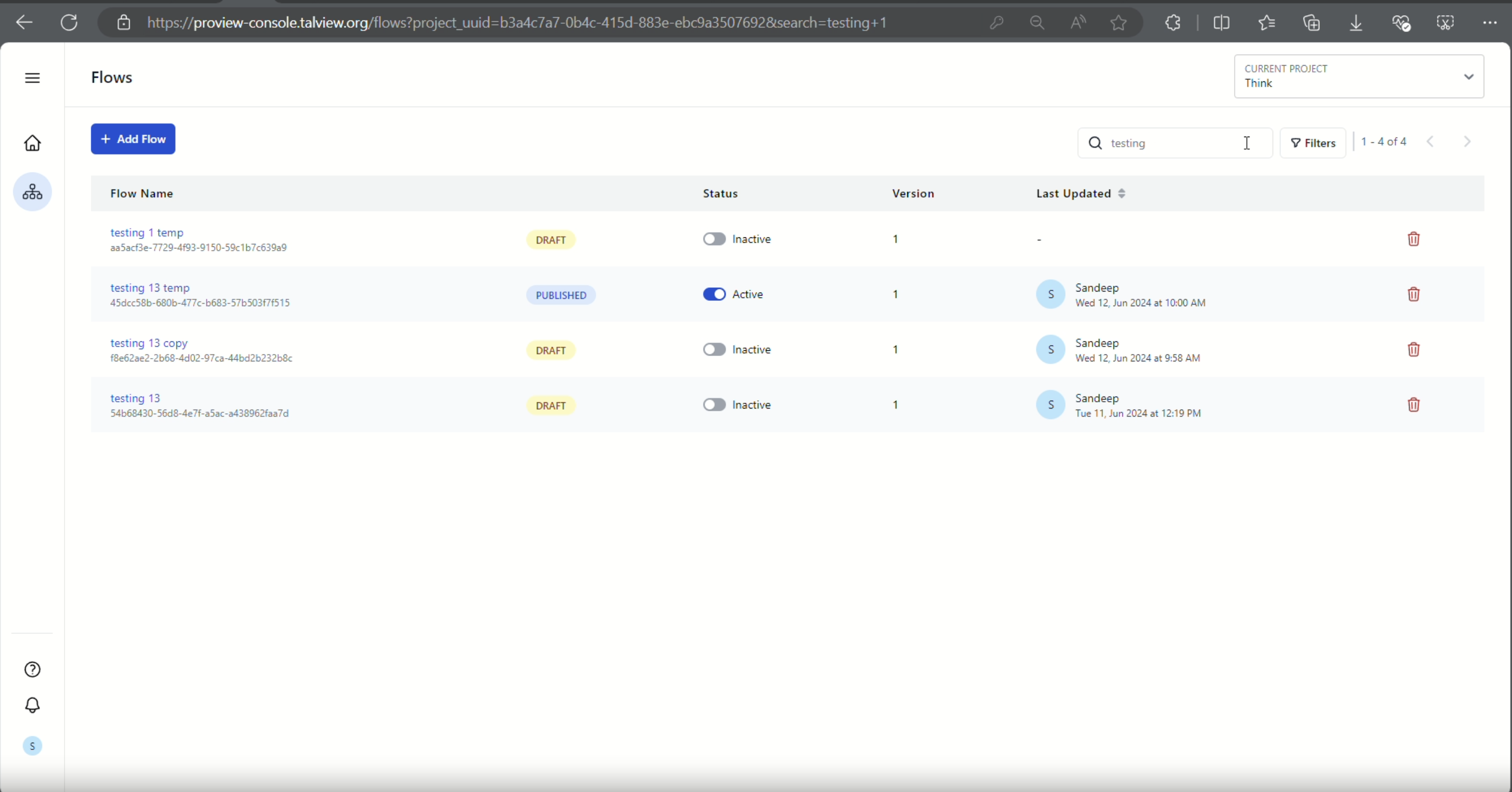Open the notifications bell icon
Image resolution: width=1512 pixels, height=792 pixels.
(32, 704)
